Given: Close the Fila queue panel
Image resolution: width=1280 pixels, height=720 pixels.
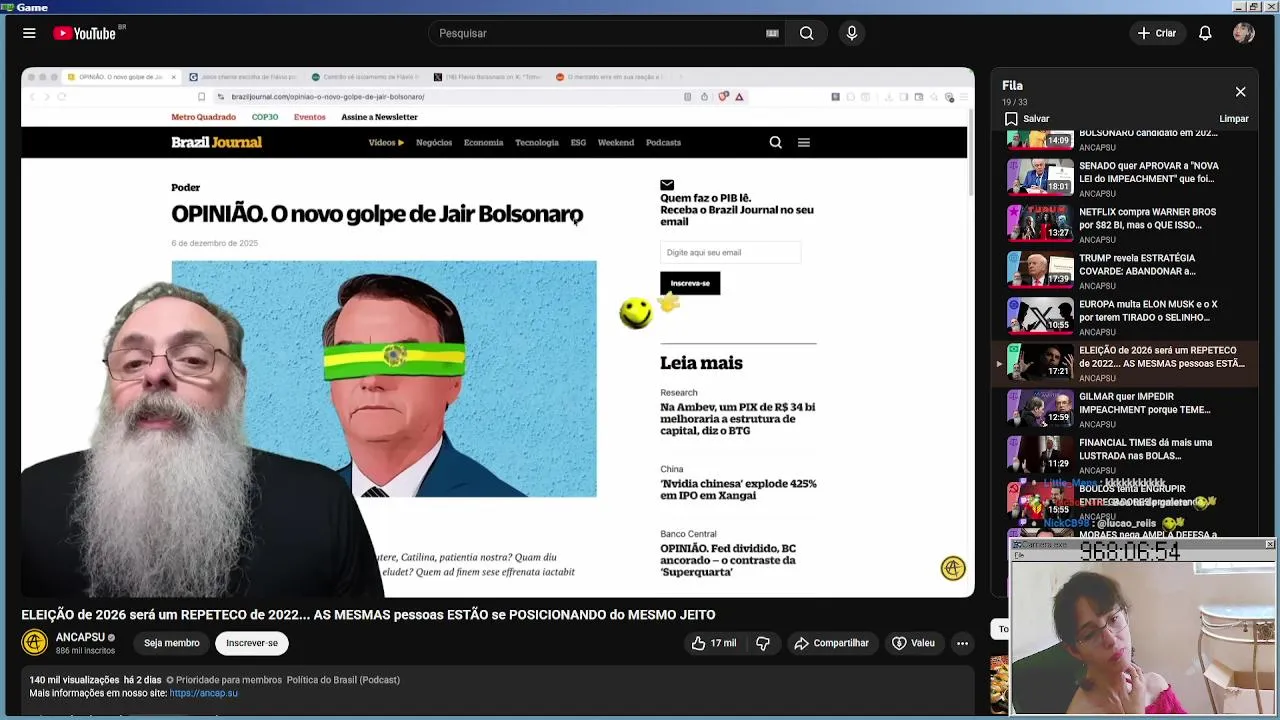Looking at the screenshot, I should [1240, 92].
